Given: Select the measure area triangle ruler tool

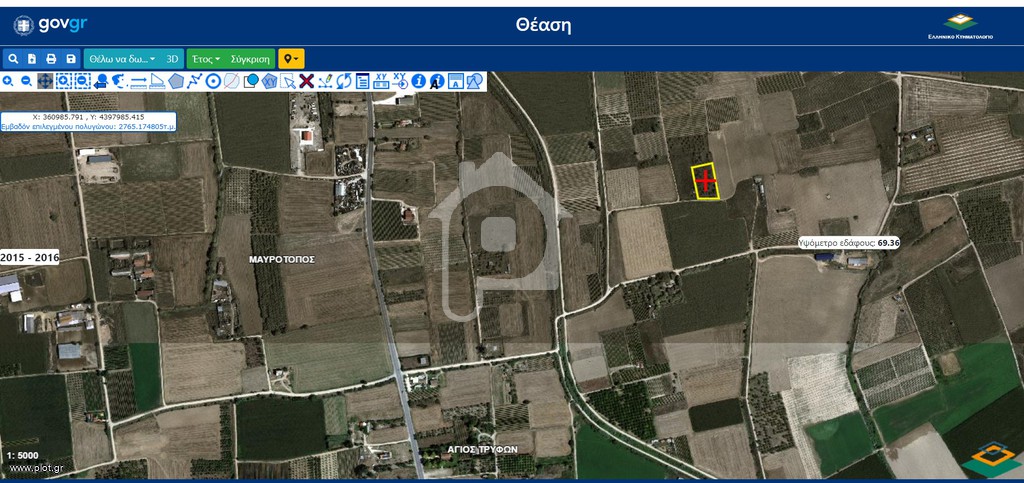Looking at the screenshot, I should [x=157, y=81].
